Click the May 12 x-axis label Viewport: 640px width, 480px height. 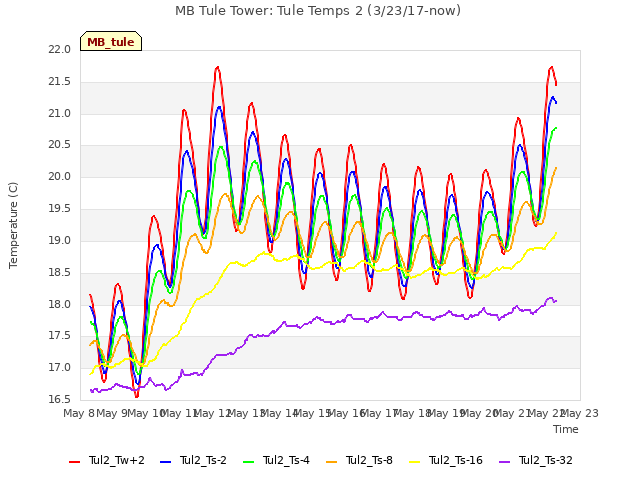[213, 413]
